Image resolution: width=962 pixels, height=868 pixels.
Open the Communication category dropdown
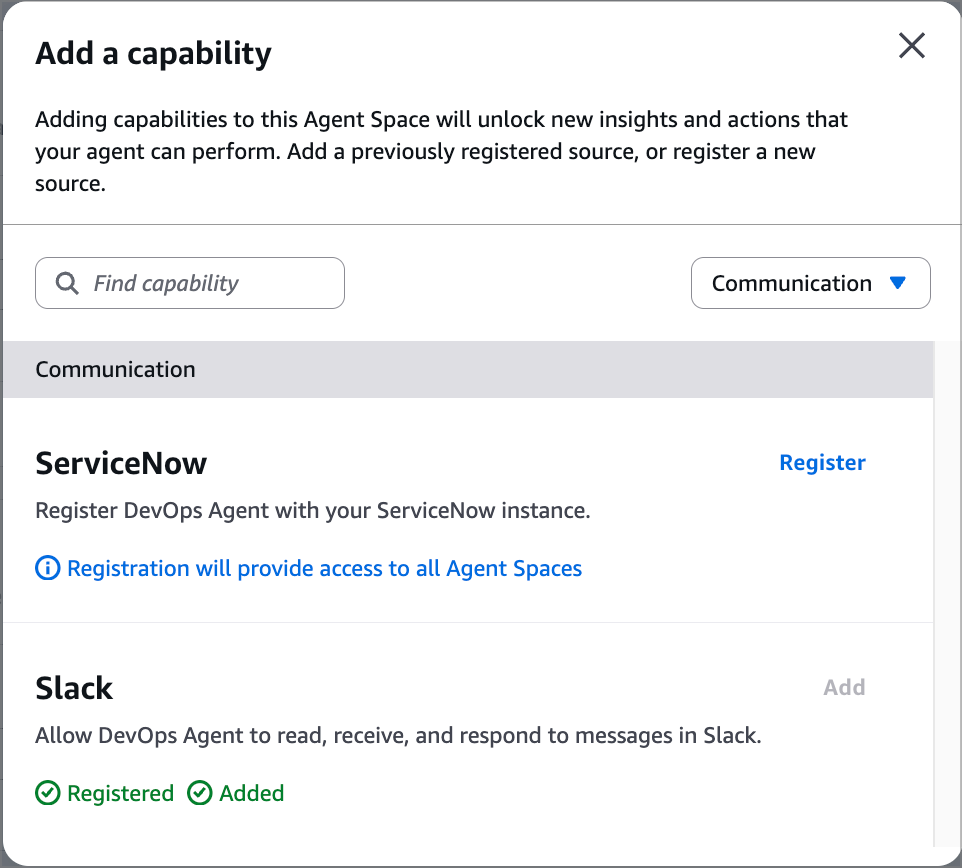(x=810, y=284)
